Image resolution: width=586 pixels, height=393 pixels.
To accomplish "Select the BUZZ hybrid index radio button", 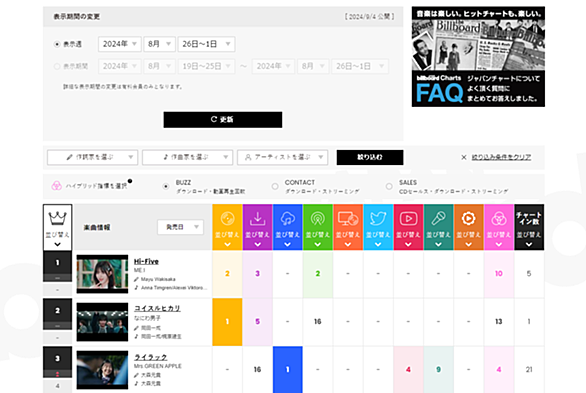I will pos(166,186).
